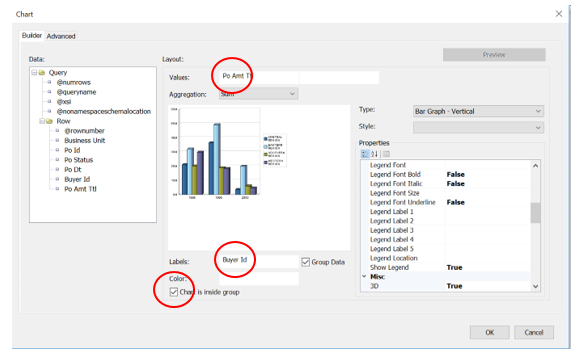This screenshot has width=583, height=362.
Task: Toggle the Group Data checkbox
Action: click(306, 262)
